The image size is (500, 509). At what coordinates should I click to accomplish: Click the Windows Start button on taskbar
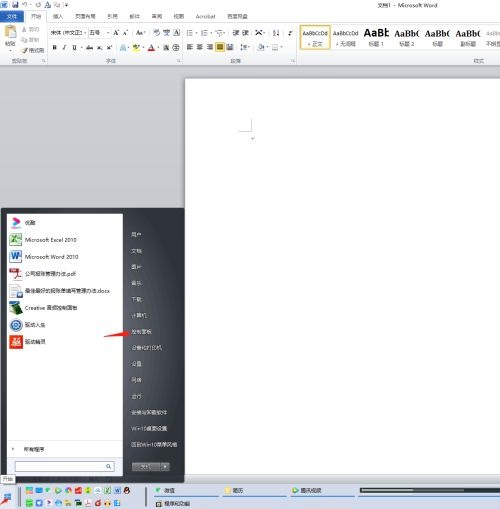6,498
